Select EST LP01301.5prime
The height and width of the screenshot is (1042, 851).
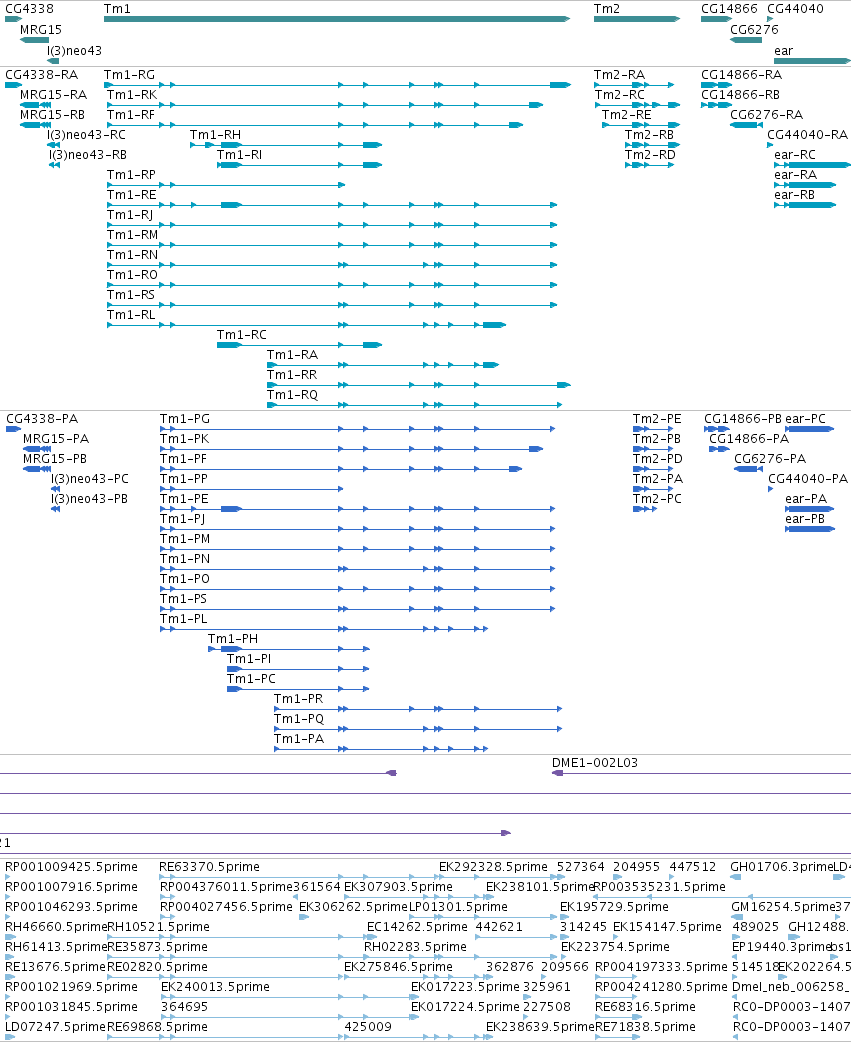pos(458,907)
